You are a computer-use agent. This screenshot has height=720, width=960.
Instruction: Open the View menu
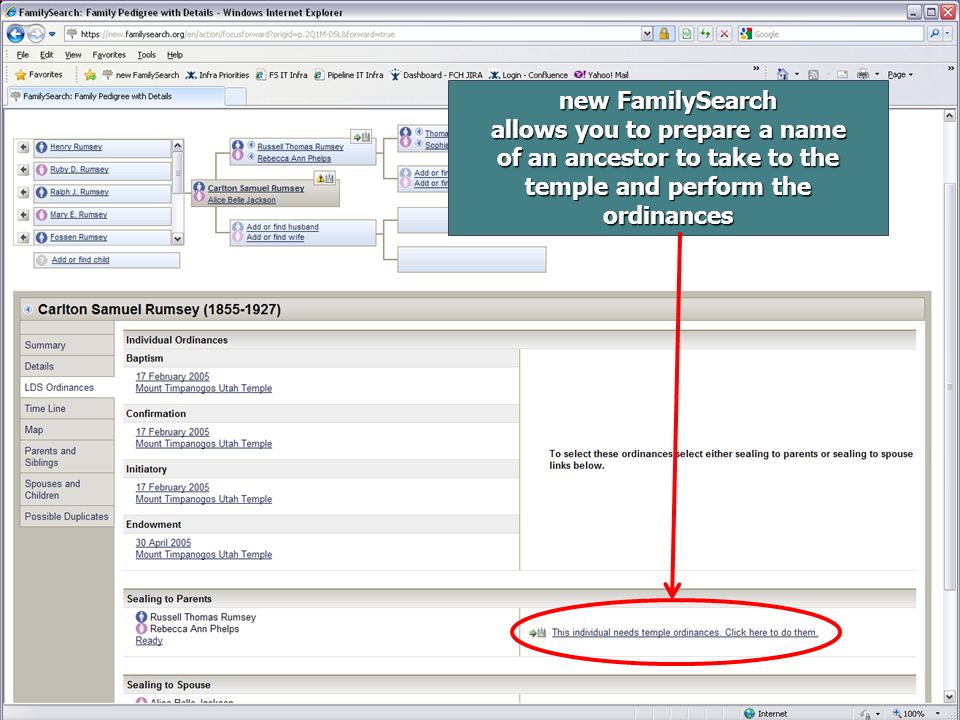73,54
